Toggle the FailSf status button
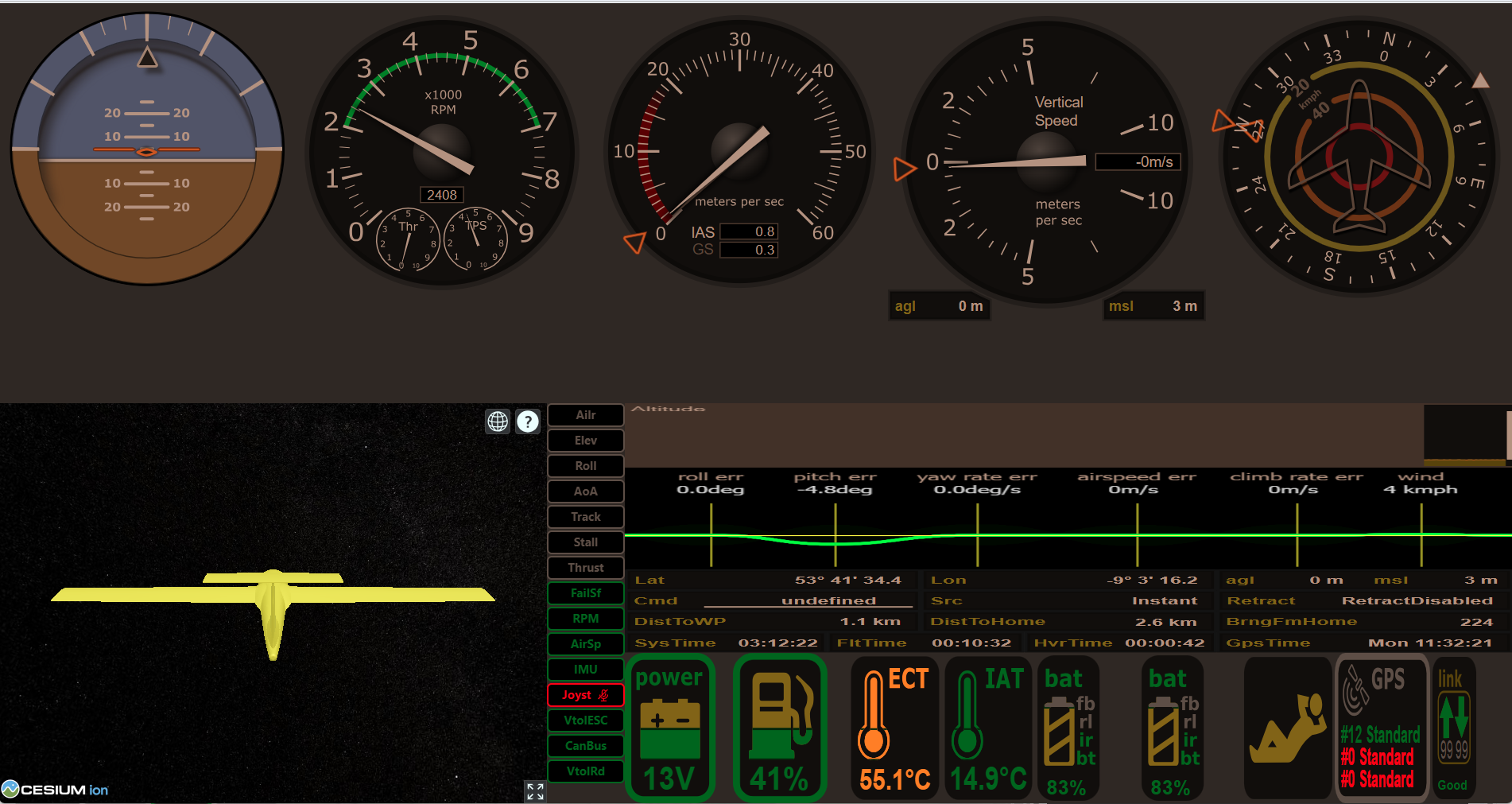Image resolution: width=1512 pixels, height=804 pixels. [x=585, y=593]
